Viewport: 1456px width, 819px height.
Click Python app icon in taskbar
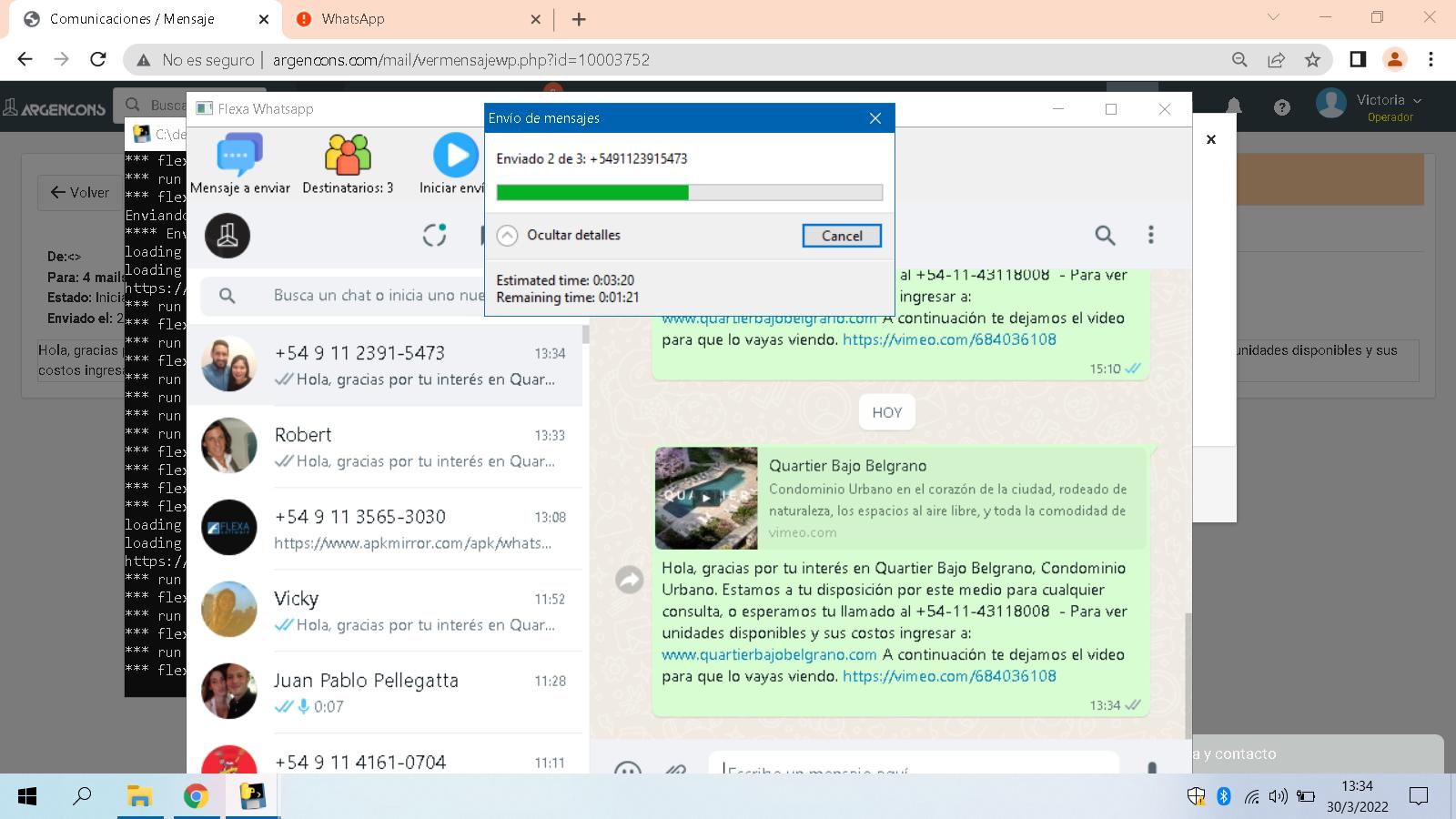coord(252,797)
